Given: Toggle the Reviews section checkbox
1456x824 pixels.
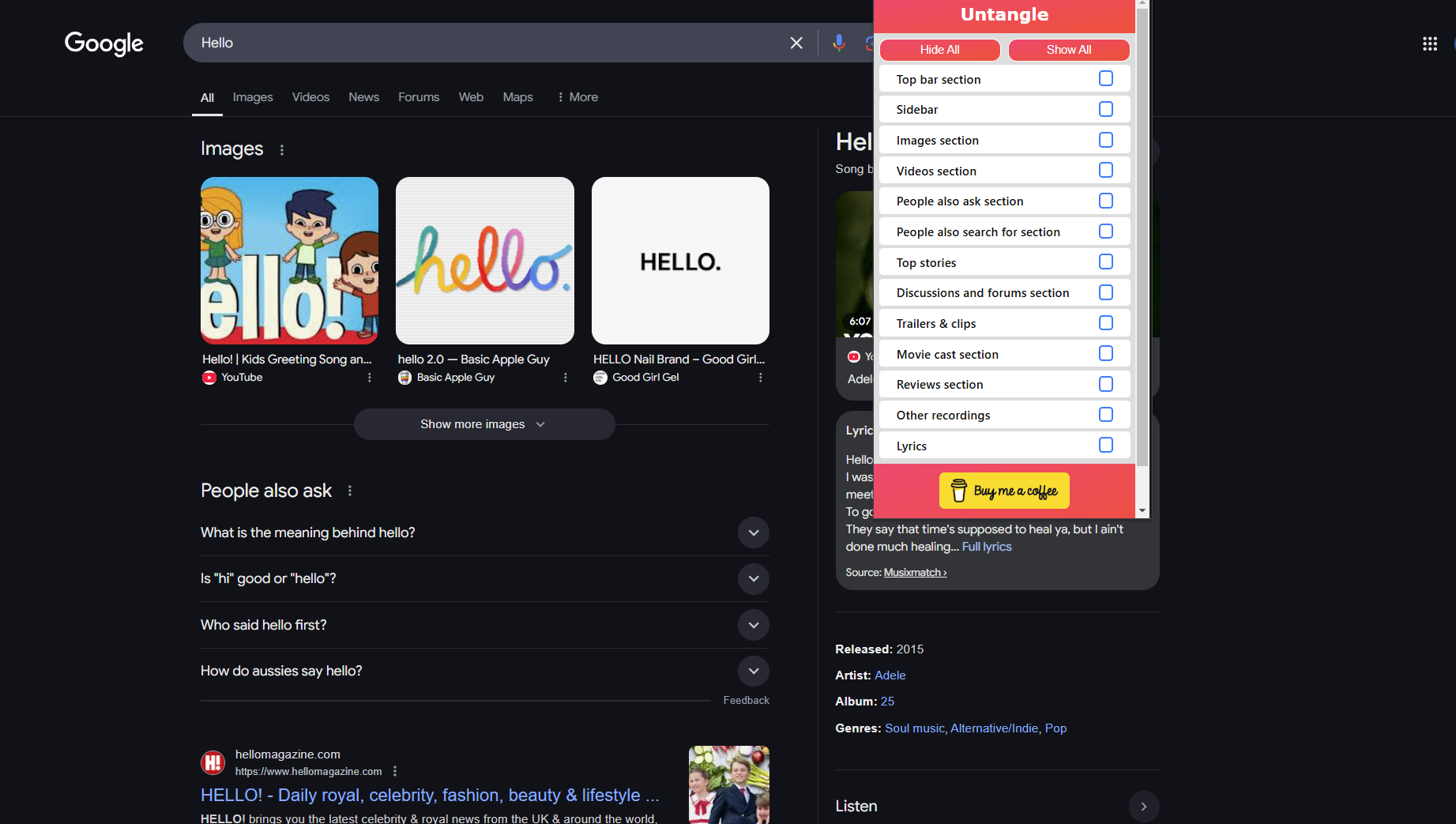Looking at the screenshot, I should click(x=1106, y=384).
